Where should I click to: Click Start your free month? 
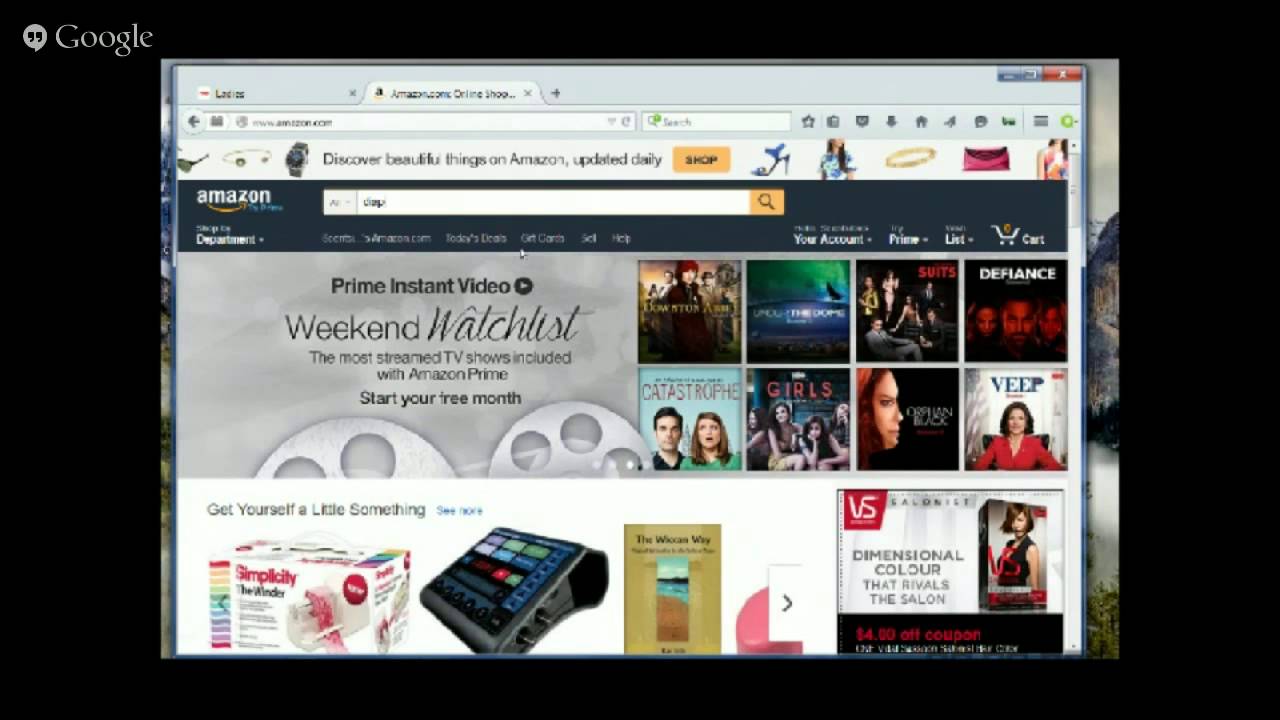440,398
